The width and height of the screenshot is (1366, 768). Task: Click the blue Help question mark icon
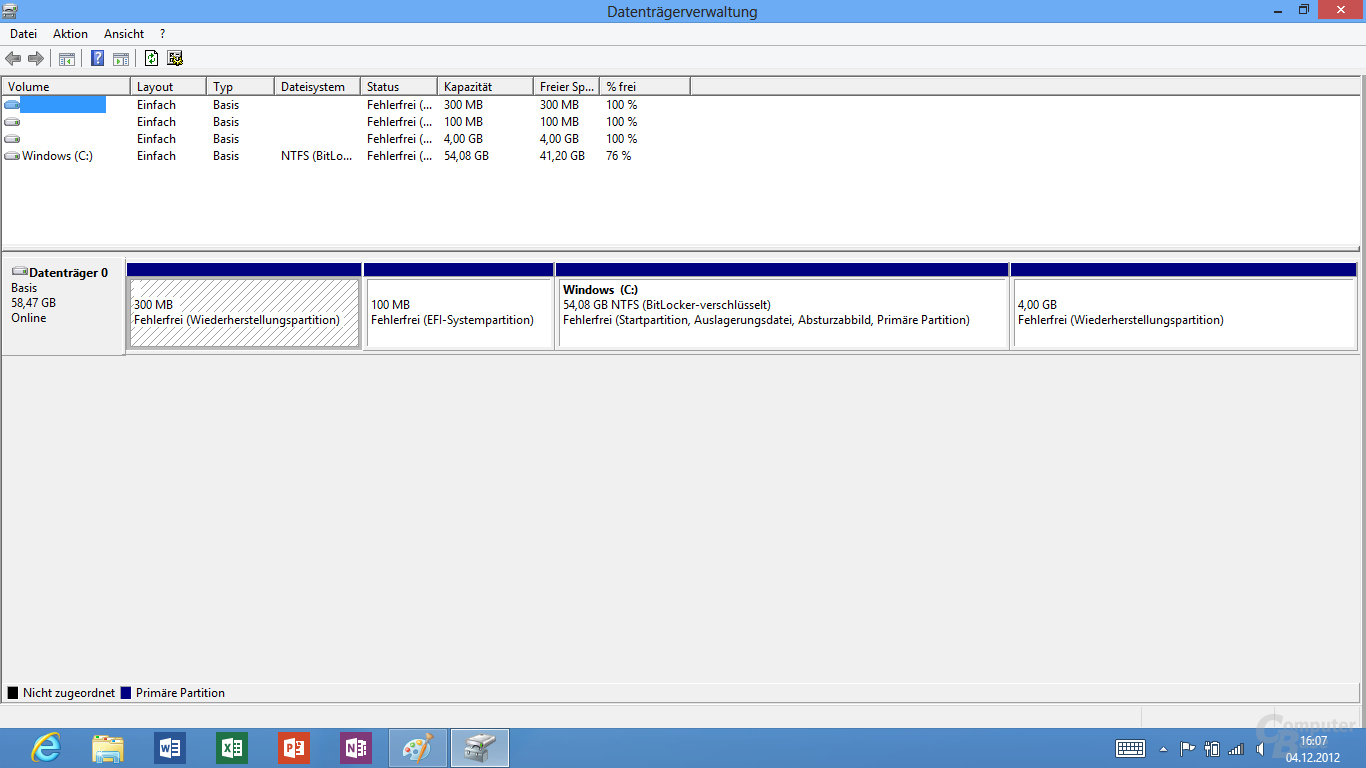tap(97, 59)
